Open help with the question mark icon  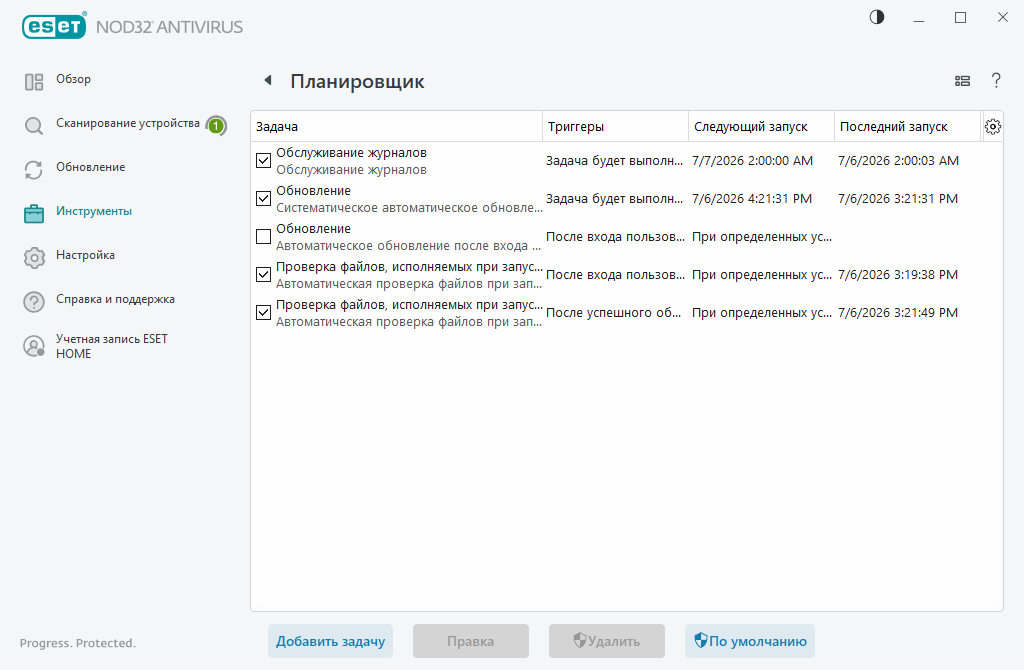(x=996, y=80)
